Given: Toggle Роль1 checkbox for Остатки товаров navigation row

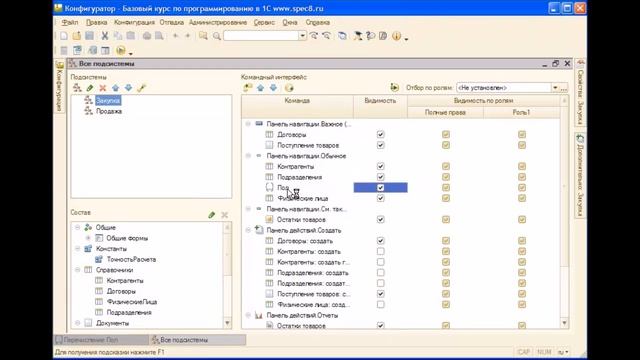Looking at the screenshot, I should [x=522, y=220].
